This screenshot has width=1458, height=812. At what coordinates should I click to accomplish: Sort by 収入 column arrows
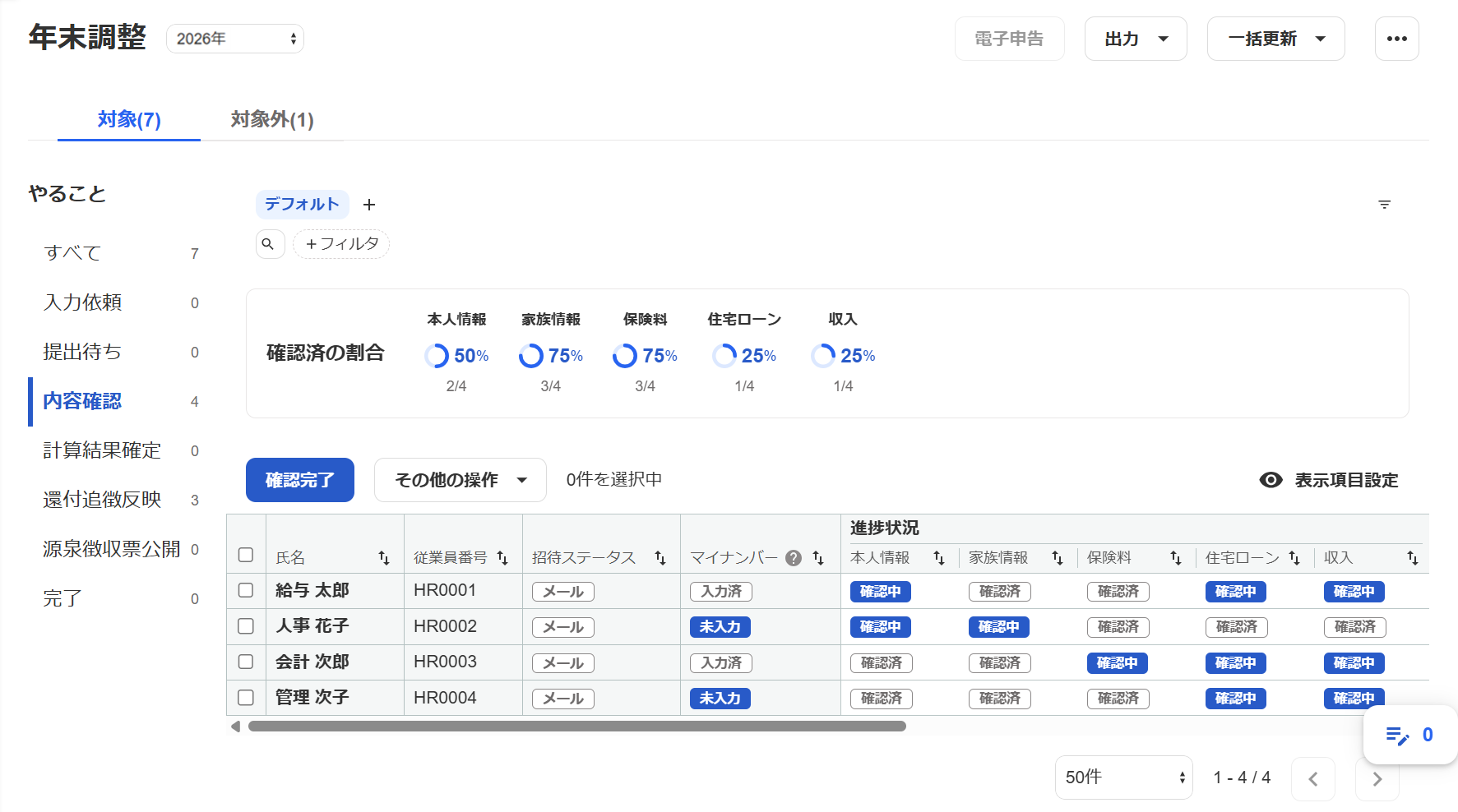[x=1413, y=558]
